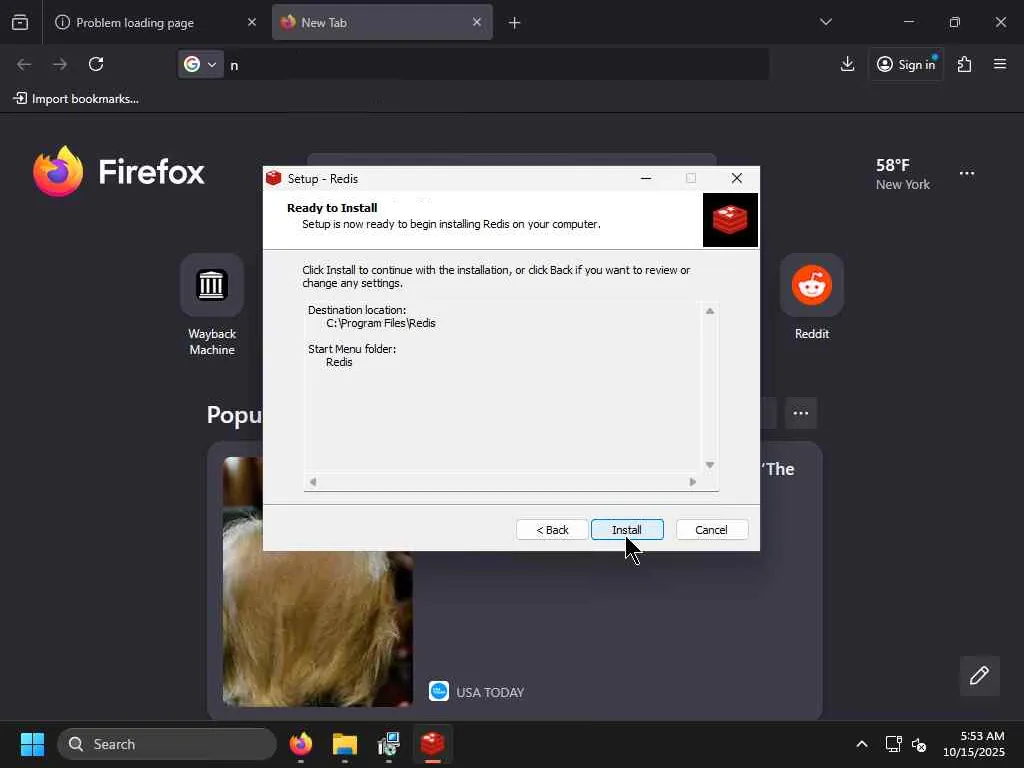
Task: Click the network status tray icon
Action: [x=893, y=744]
